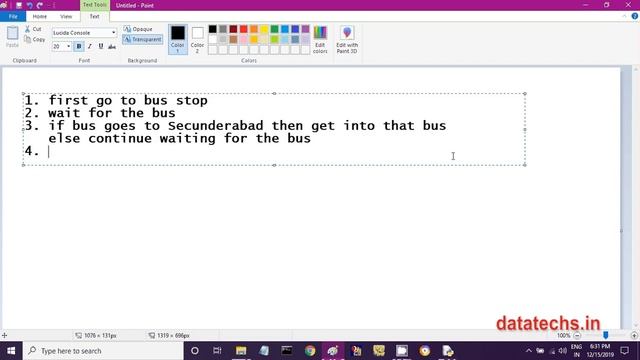Collapse the ribbon with the chevron

click(624, 16)
